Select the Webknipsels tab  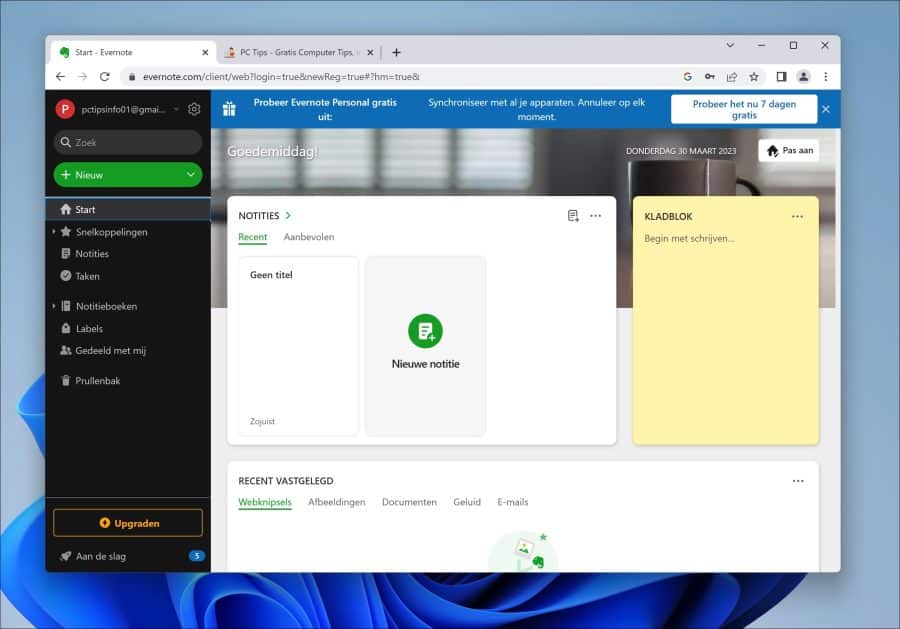pyautogui.click(x=265, y=502)
